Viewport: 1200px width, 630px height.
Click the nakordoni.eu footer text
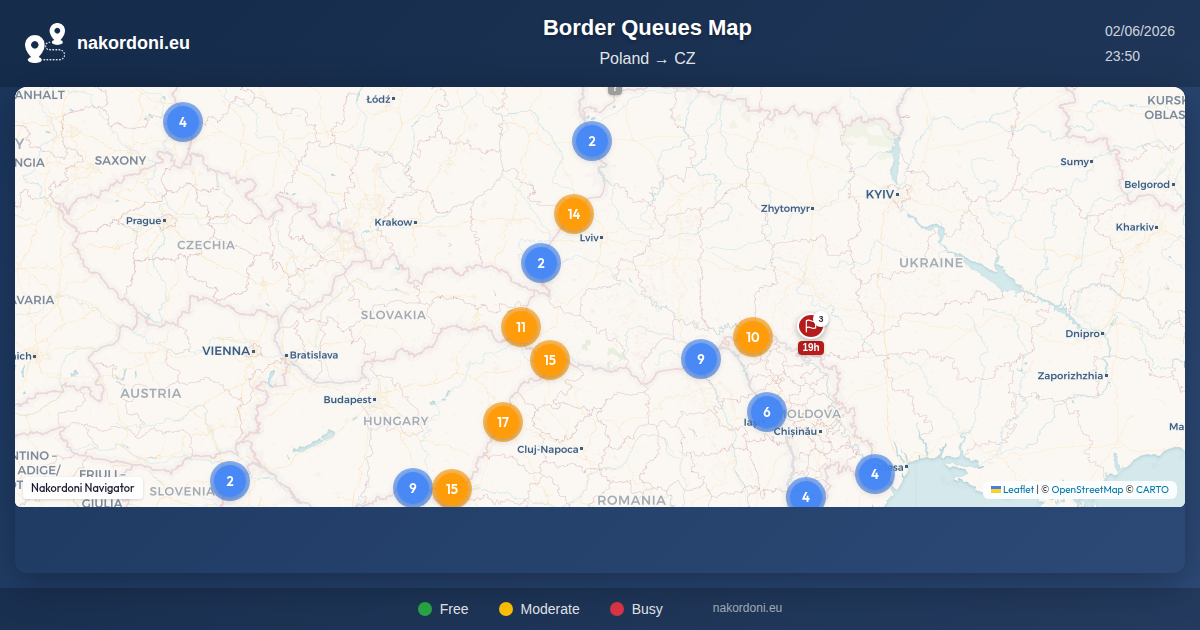coord(747,608)
